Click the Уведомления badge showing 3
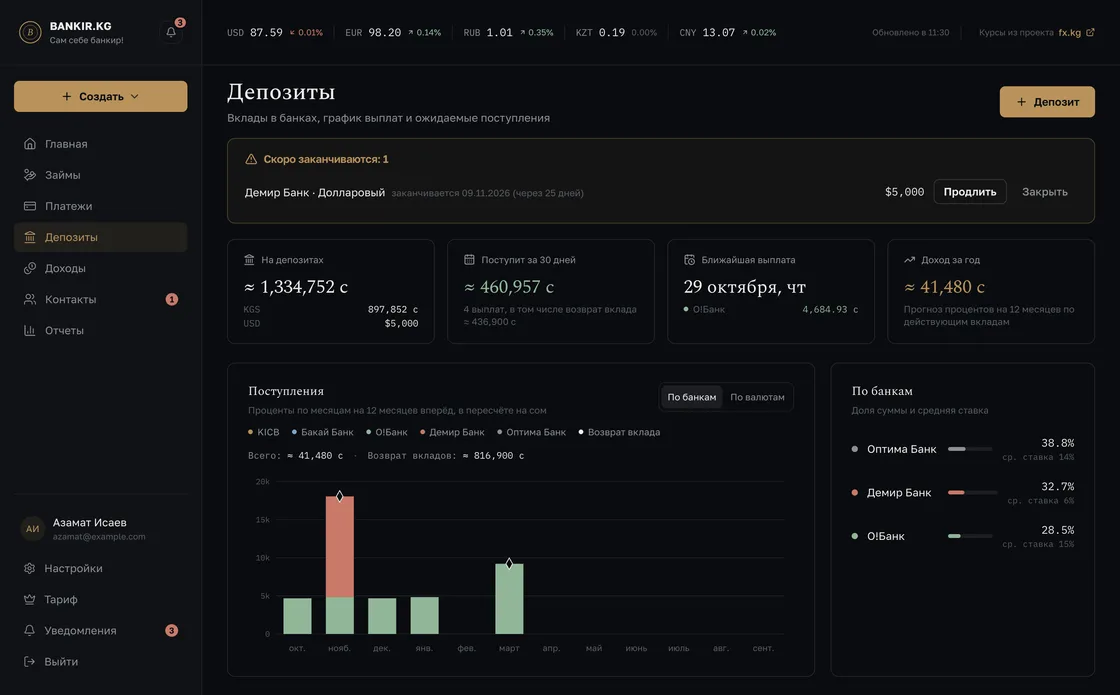1120x695 pixels. click(171, 631)
